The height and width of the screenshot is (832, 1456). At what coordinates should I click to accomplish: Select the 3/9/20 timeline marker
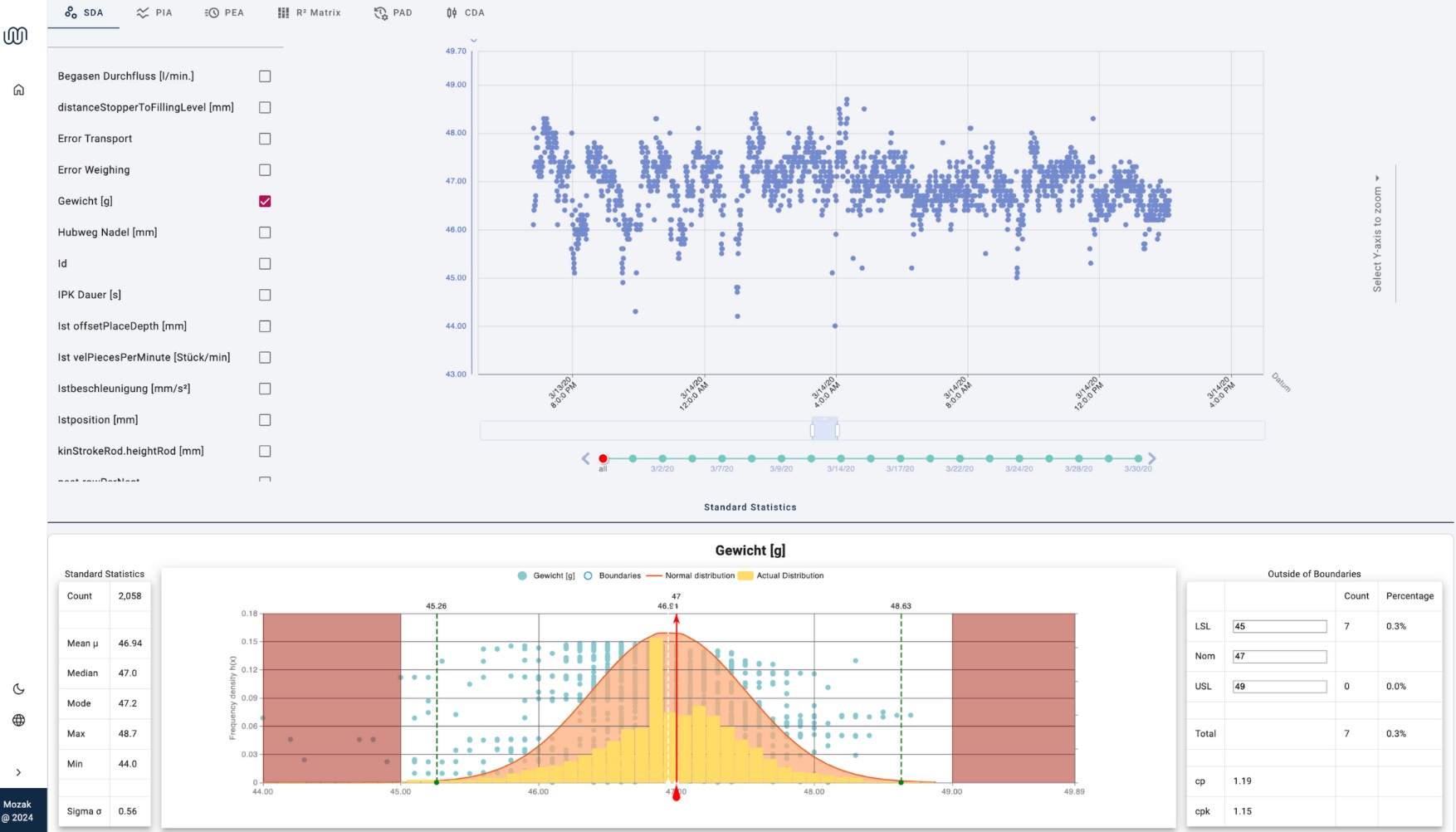pos(781,458)
